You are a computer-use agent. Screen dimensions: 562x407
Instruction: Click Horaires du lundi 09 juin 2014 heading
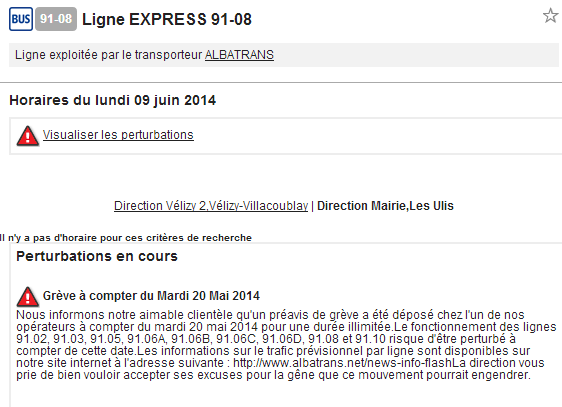click(113, 100)
